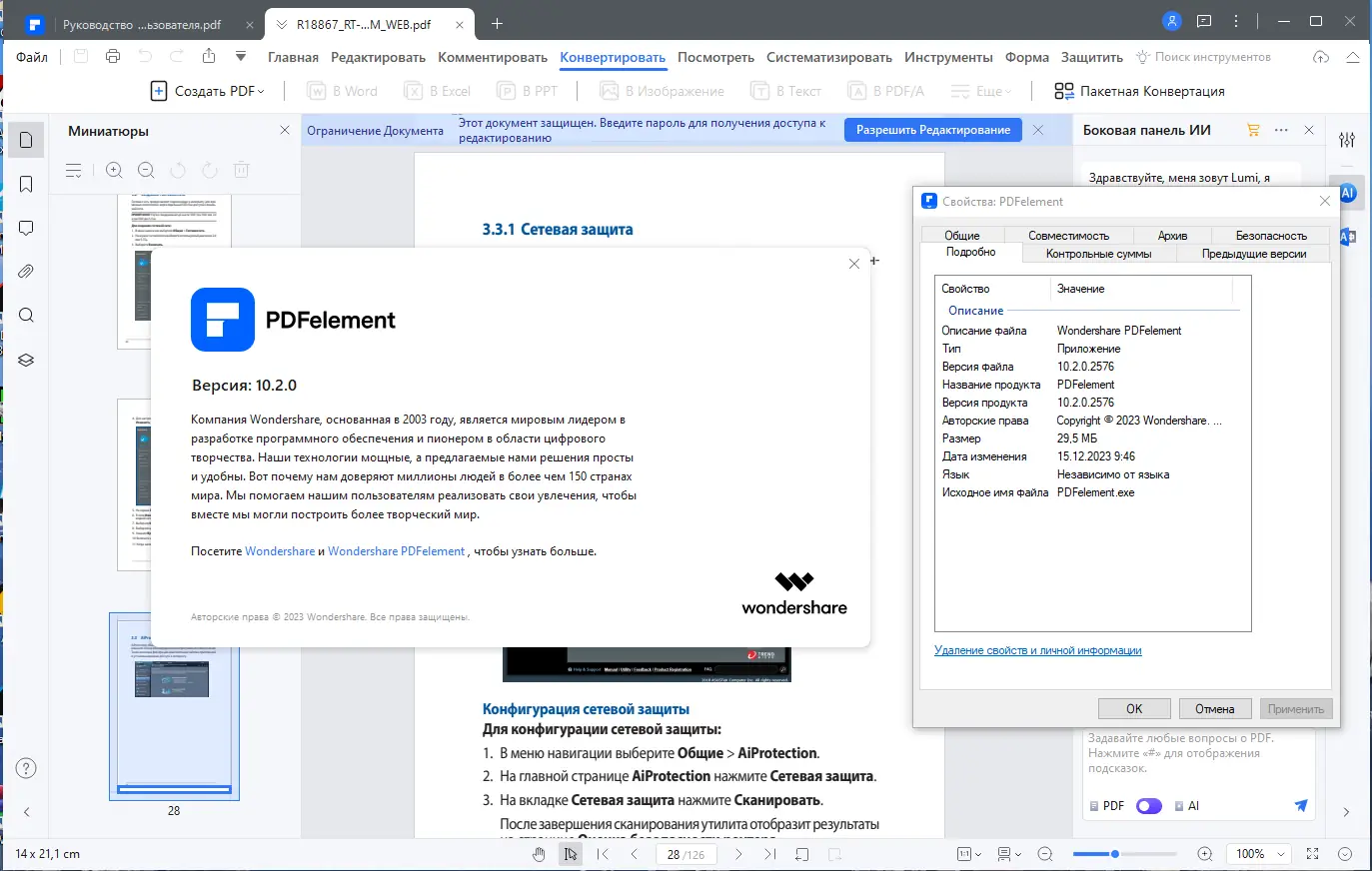This screenshot has width=1372, height=871.
Task: Open the 100% zoom level dropdown
Action: coord(1260,854)
